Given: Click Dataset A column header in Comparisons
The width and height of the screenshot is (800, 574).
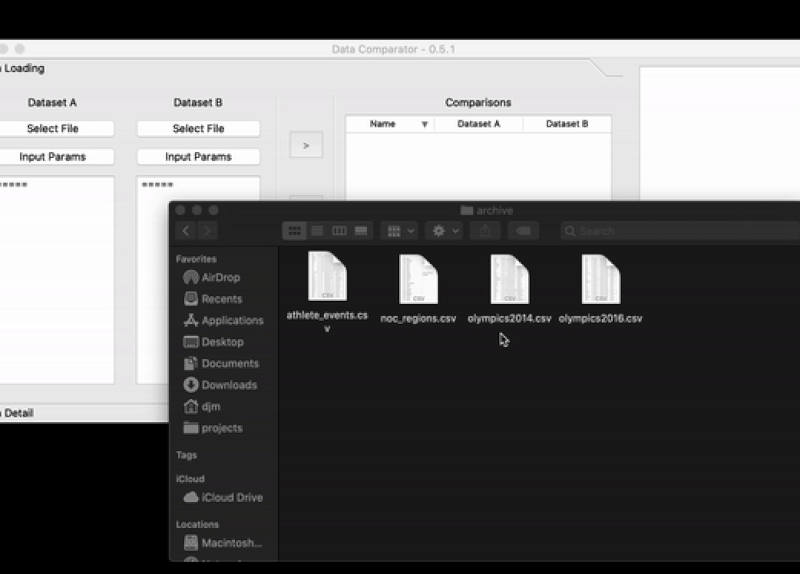Looking at the screenshot, I should [479, 124].
